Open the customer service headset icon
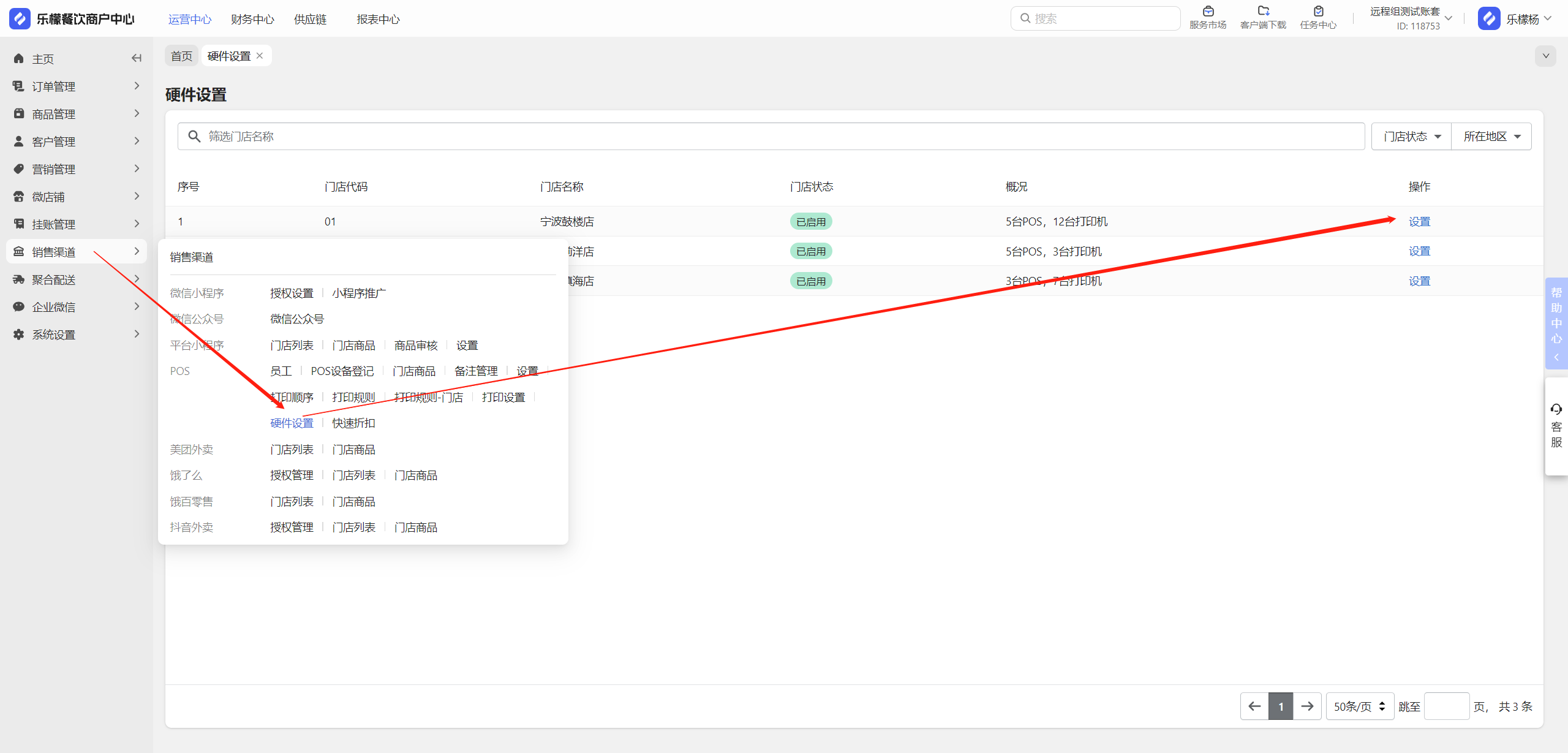Viewport: 1568px width, 753px height. (x=1556, y=409)
